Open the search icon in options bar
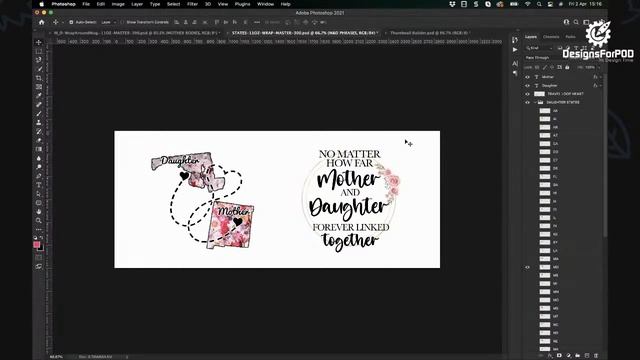Image resolution: width=640 pixels, height=360 pixels. click(x=576, y=22)
